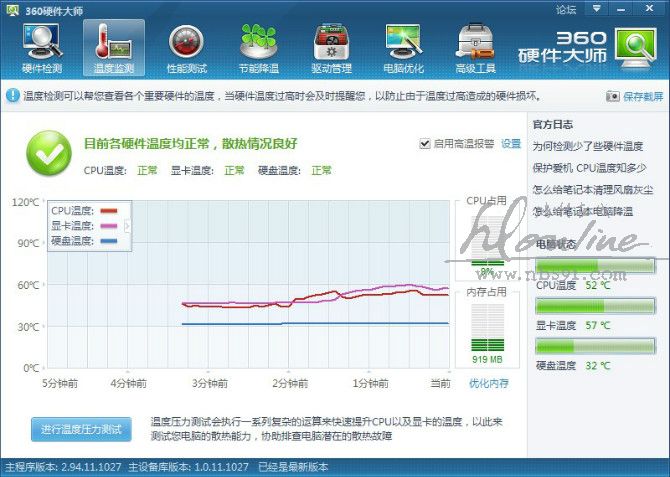This screenshot has height=477, width=670.
Task: Click the 目前各硬件温度均正常 status message
Action: click(x=190, y=144)
